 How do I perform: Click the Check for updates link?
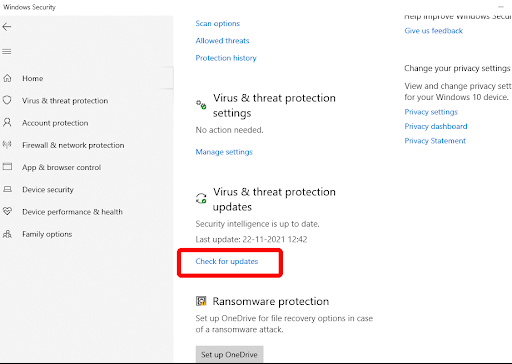coord(227,261)
